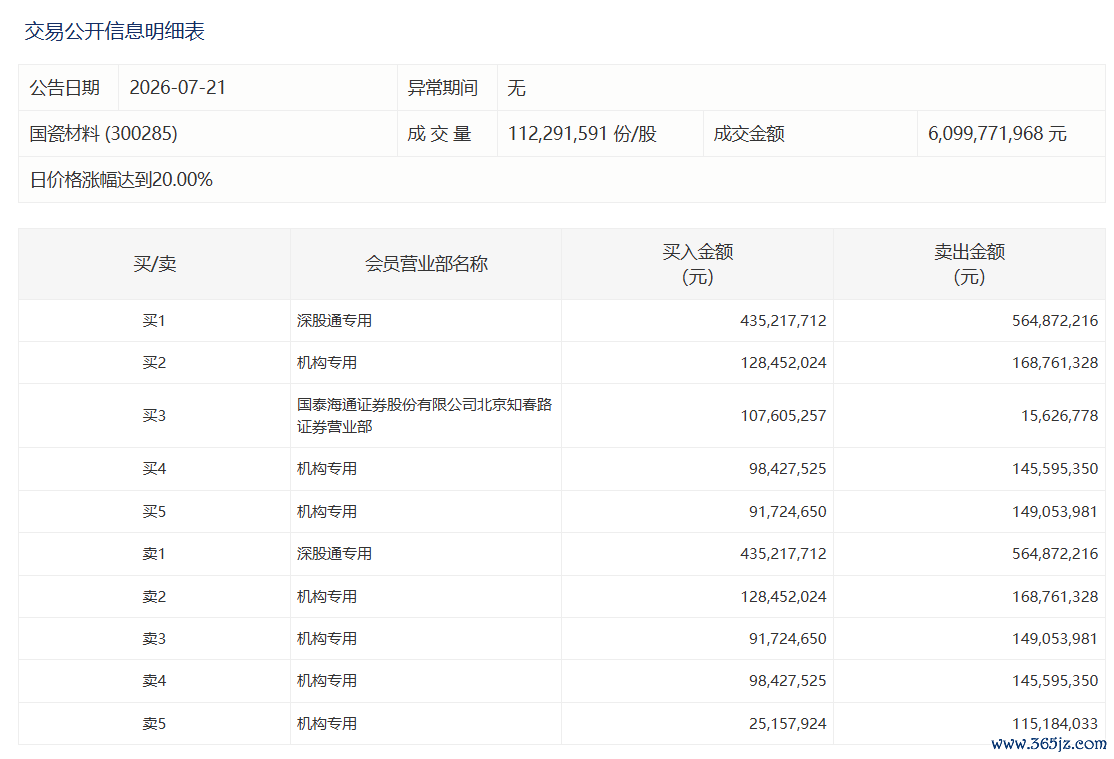The height and width of the screenshot is (759, 1114).
Task: Select the 卖4 row label
Action: click(x=154, y=681)
